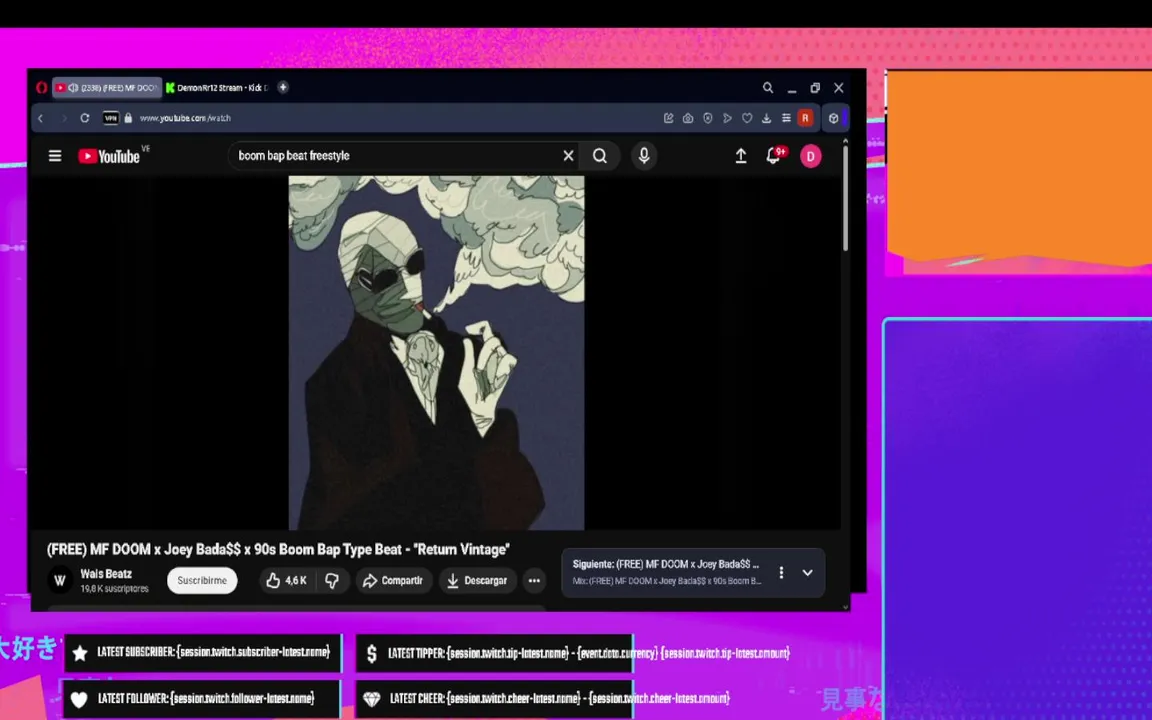Open the D account avatar menu
Image resolution: width=1152 pixels, height=720 pixels.
(811, 156)
